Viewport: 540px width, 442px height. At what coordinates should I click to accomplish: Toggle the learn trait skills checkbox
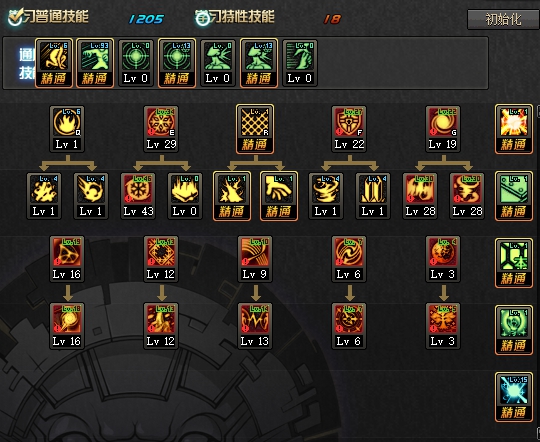point(202,18)
